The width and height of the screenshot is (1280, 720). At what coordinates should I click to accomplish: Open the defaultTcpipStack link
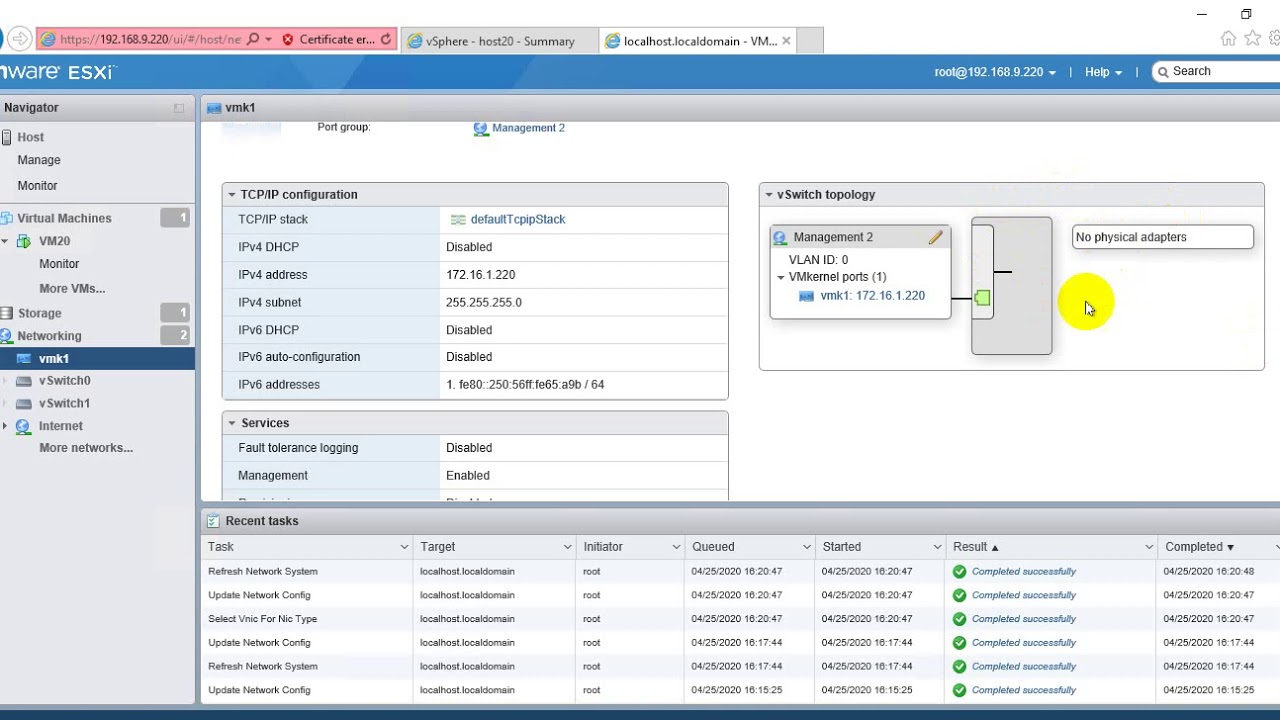pyautogui.click(x=518, y=219)
